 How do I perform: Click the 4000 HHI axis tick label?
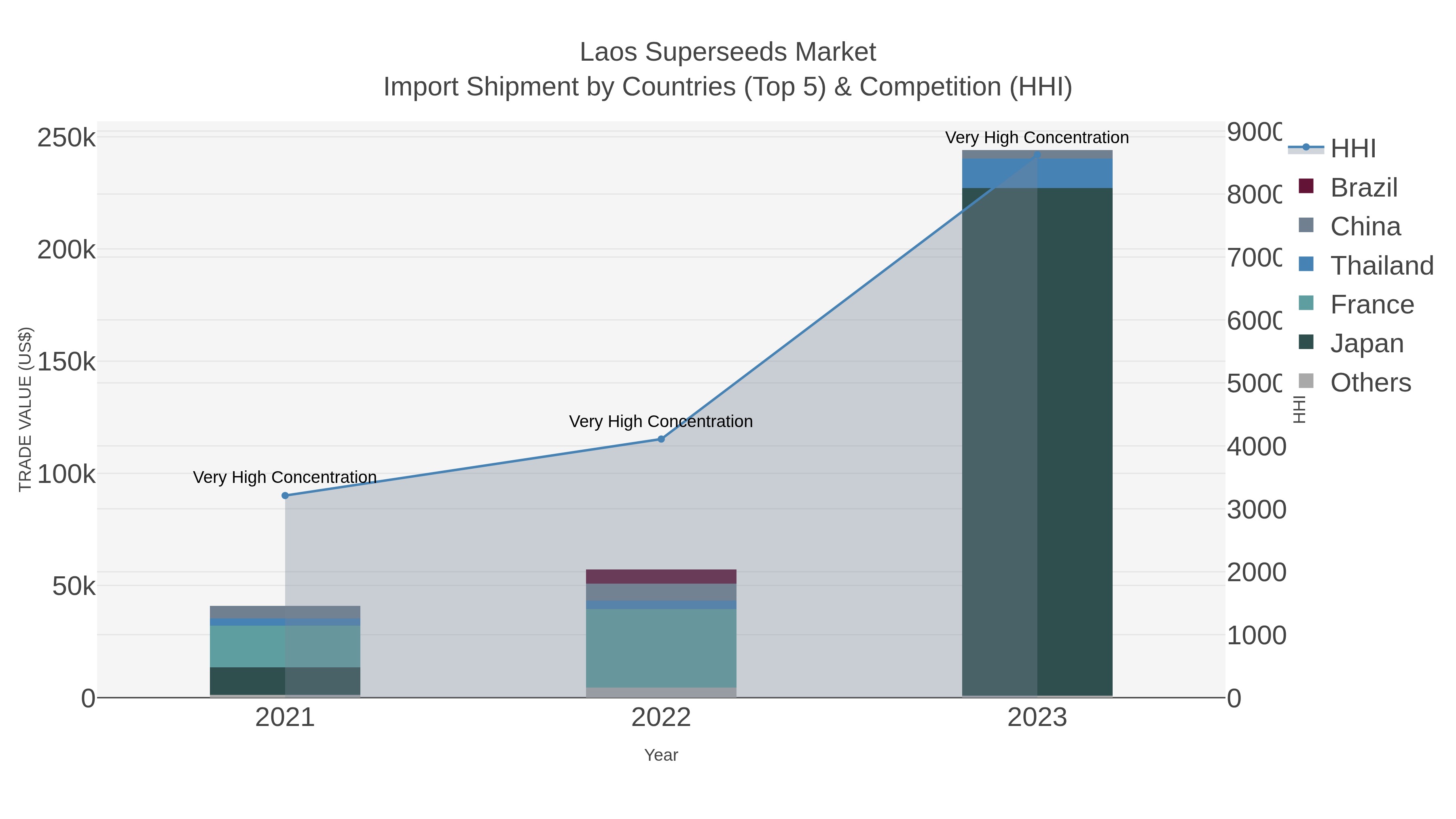point(1257,447)
